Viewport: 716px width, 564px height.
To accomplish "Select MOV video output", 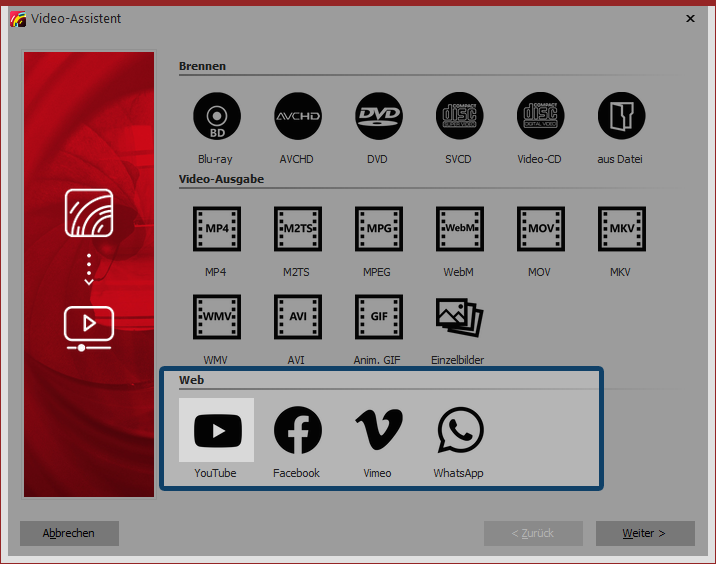I will pyautogui.click(x=540, y=231).
